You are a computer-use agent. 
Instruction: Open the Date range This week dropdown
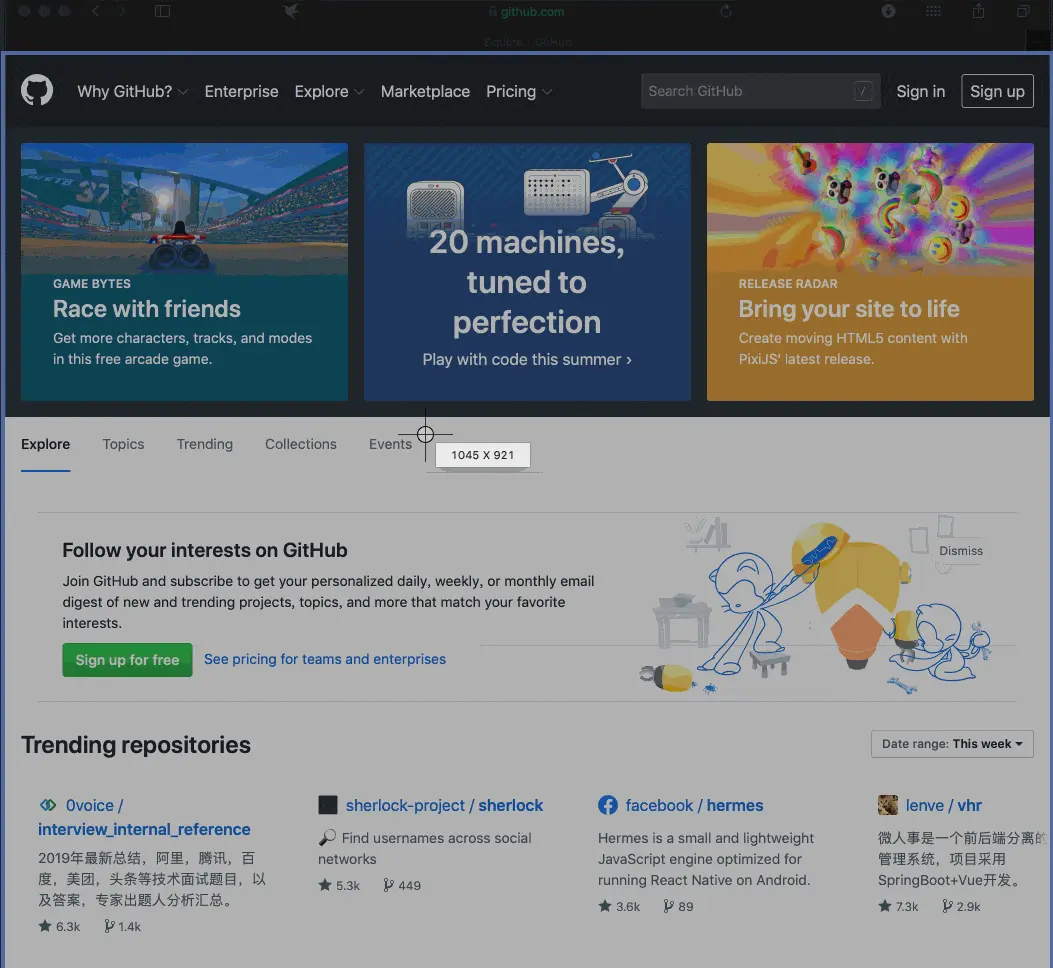pos(952,744)
